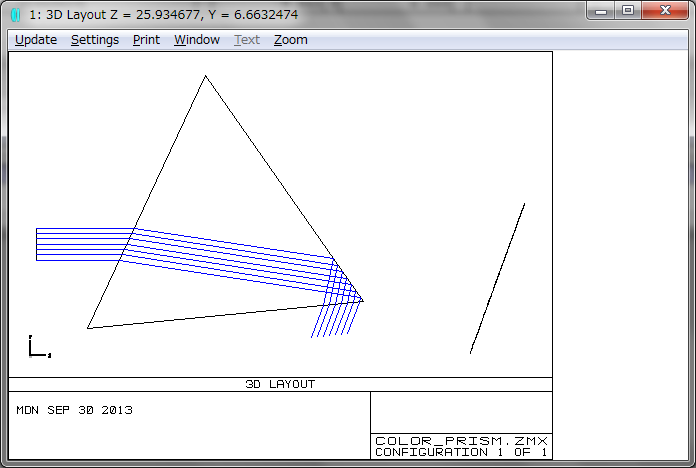Viewport: 696px width, 468px height.
Task: Close the 3D Layout window
Action: tap(664, 11)
